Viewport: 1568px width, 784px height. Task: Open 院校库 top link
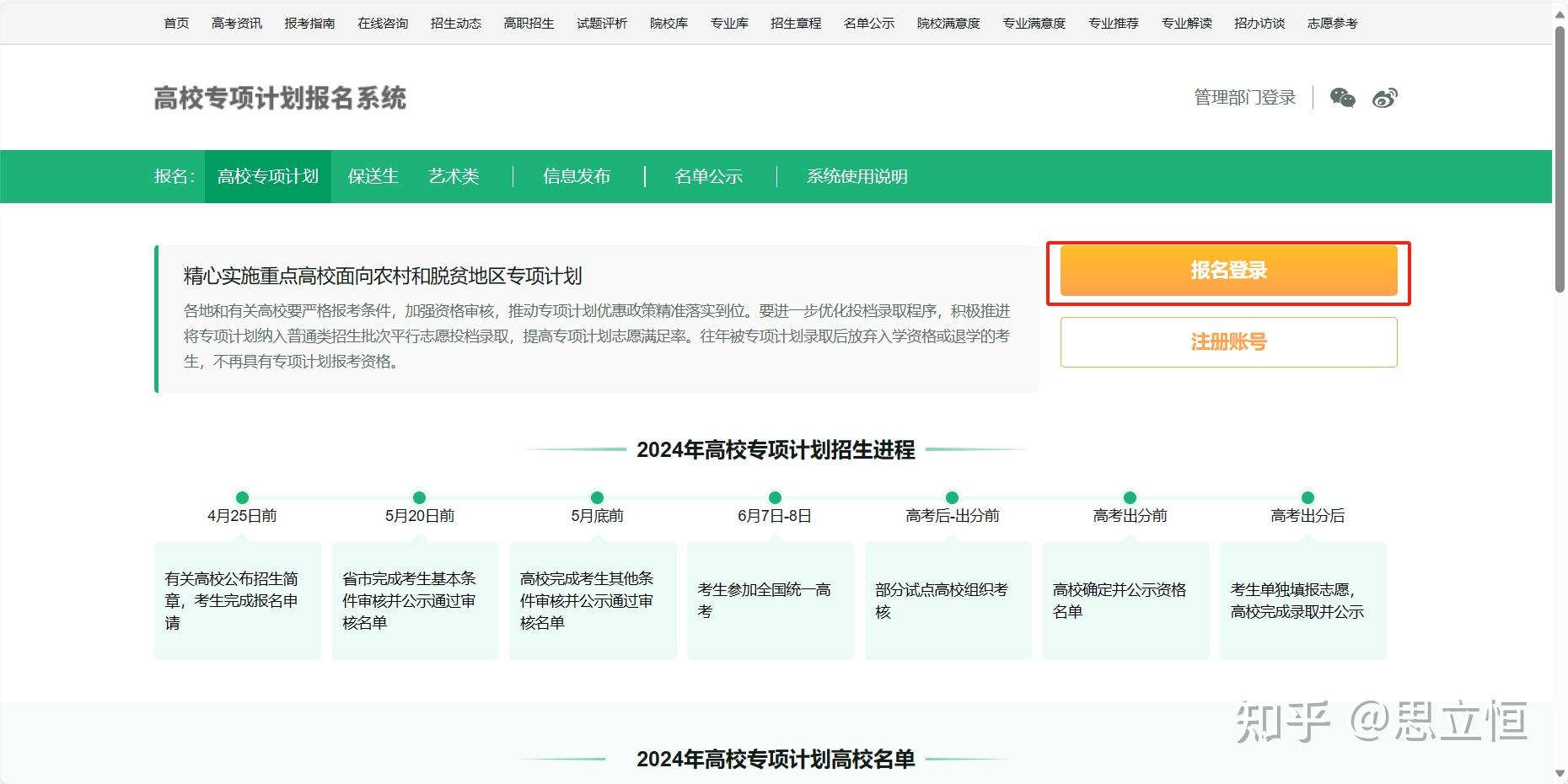tap(669, 23)
